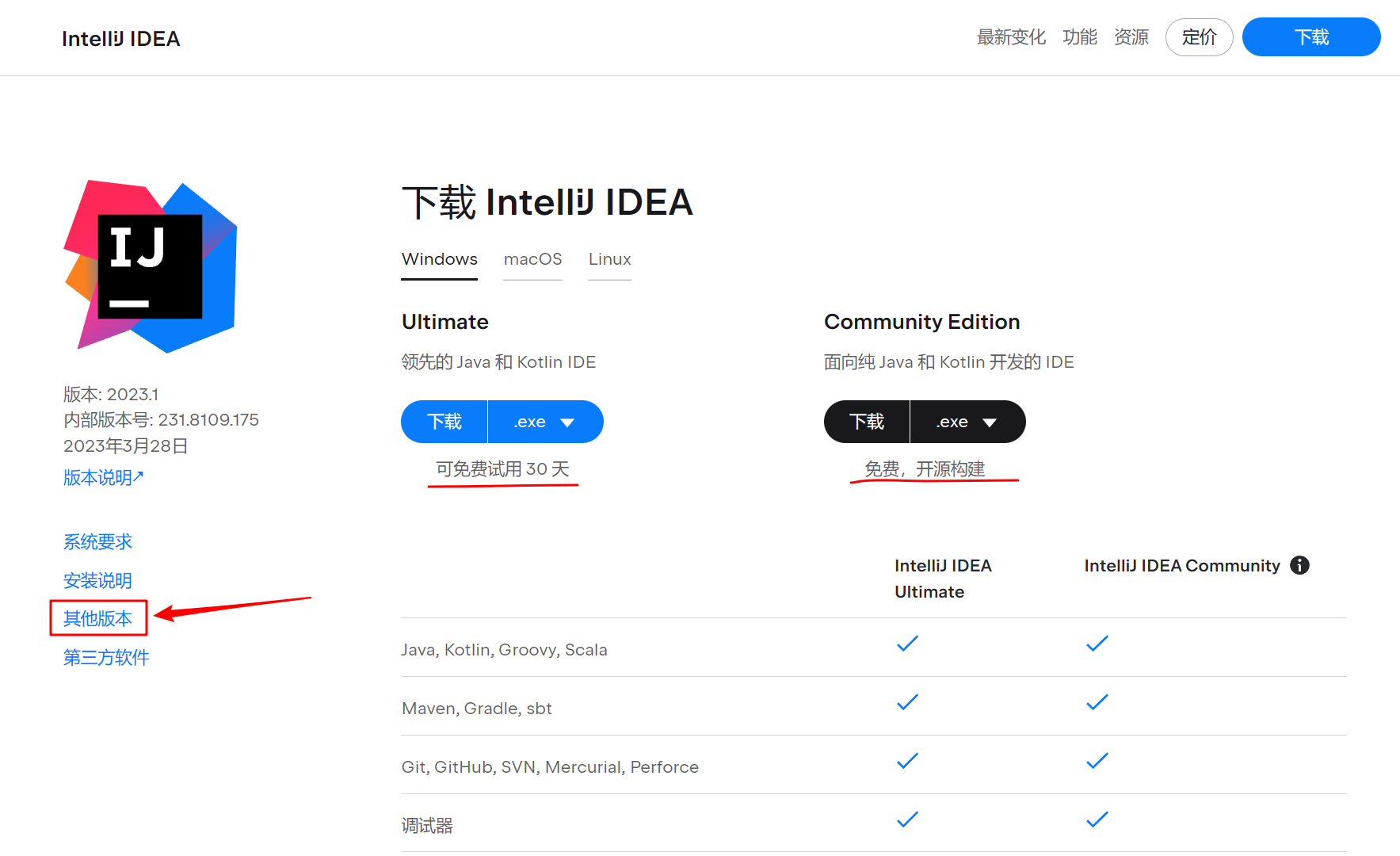Click Ultimate checkmark for Maven, Gradle row

pos(907,702)
